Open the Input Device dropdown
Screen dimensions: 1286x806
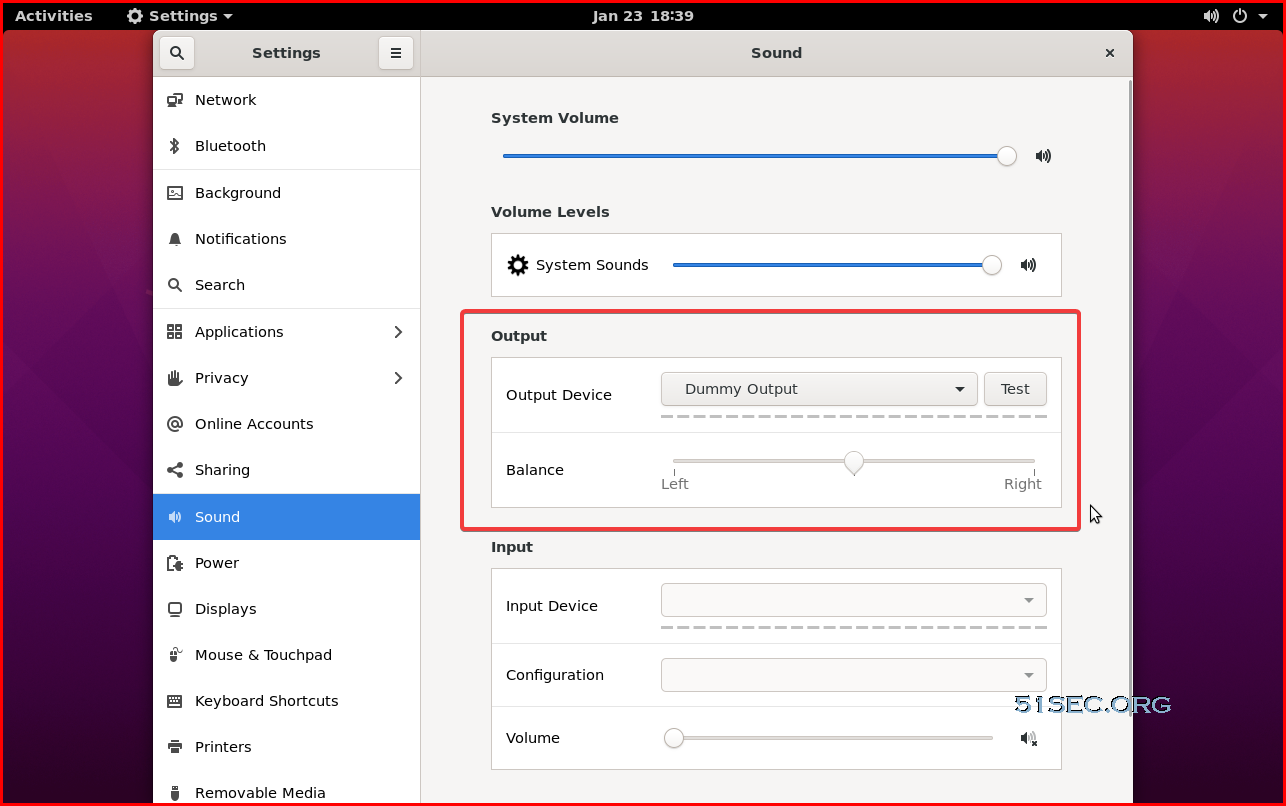click(x=854, y=600)
